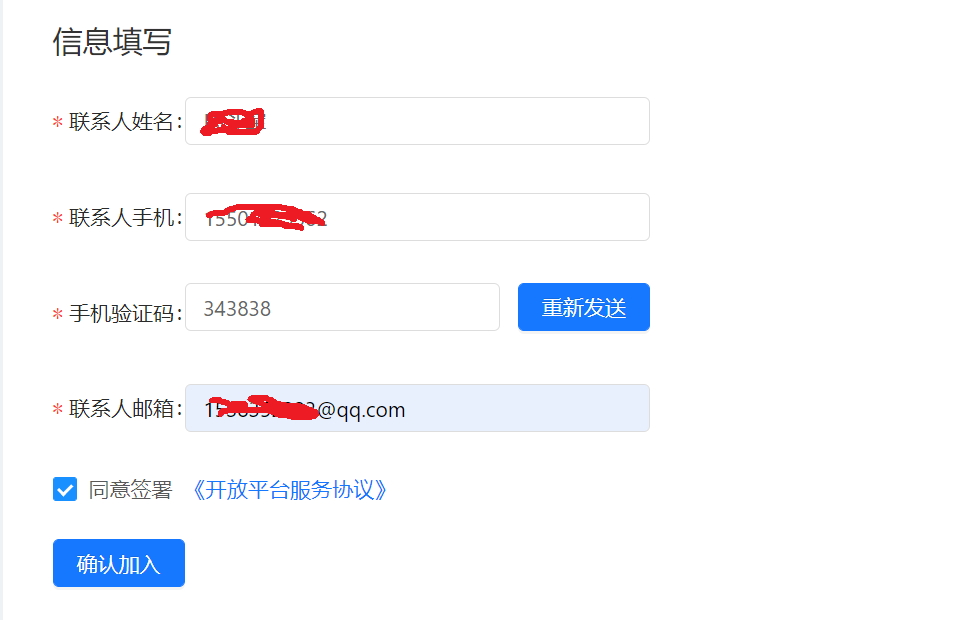
Task: Click the 信息填写 page heading
Action: click(112, 42)
